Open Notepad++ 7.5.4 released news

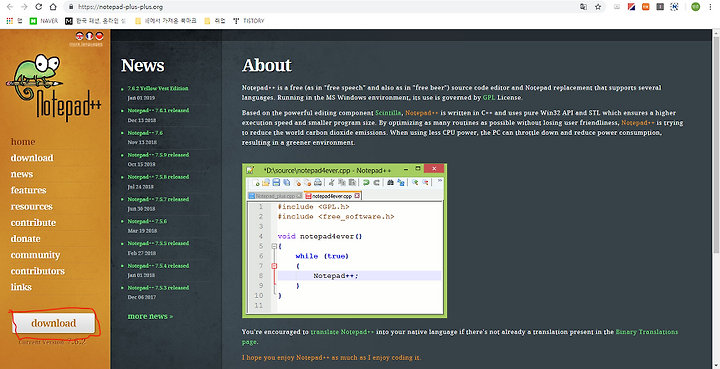coord(158,266)
